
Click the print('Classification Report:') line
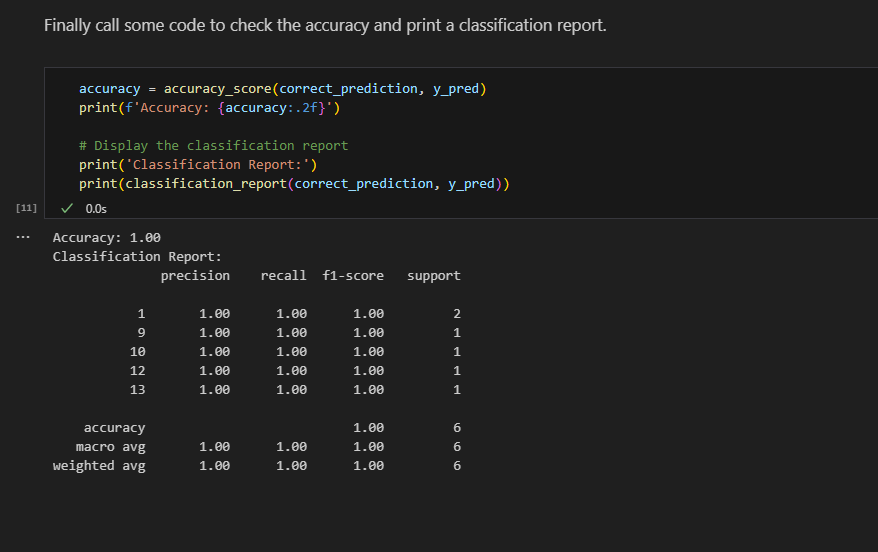198,165
